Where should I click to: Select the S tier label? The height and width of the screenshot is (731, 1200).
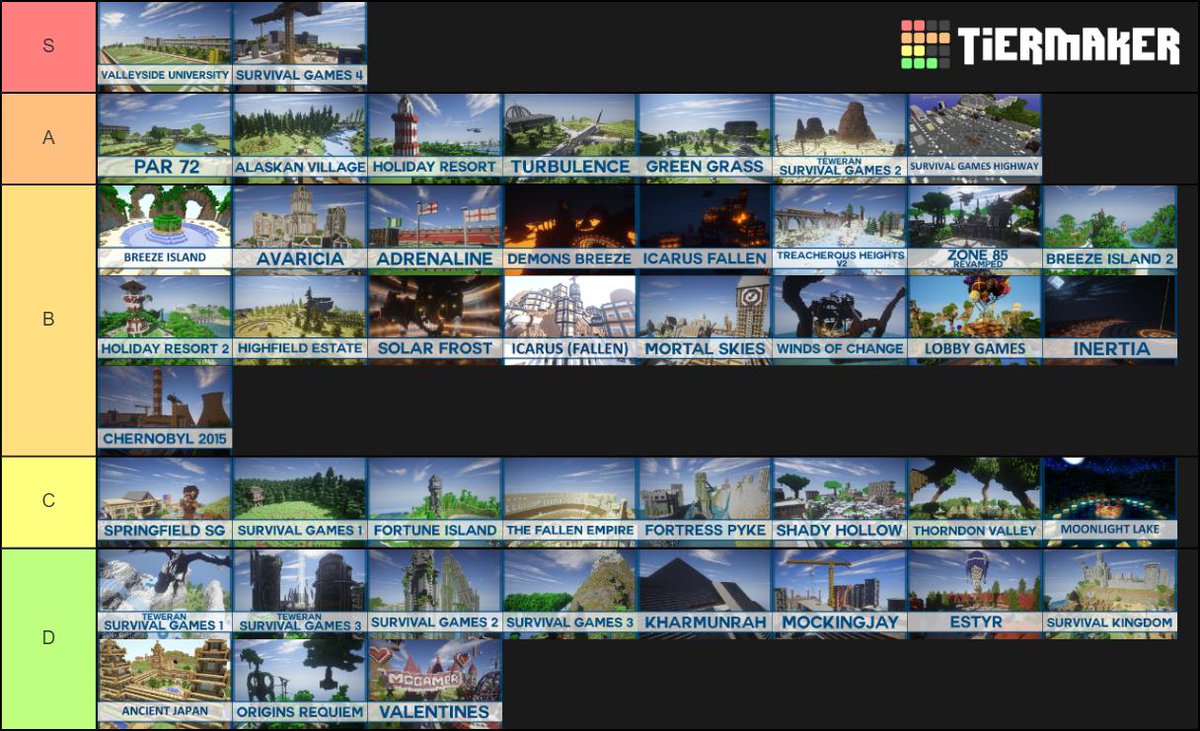48,46
